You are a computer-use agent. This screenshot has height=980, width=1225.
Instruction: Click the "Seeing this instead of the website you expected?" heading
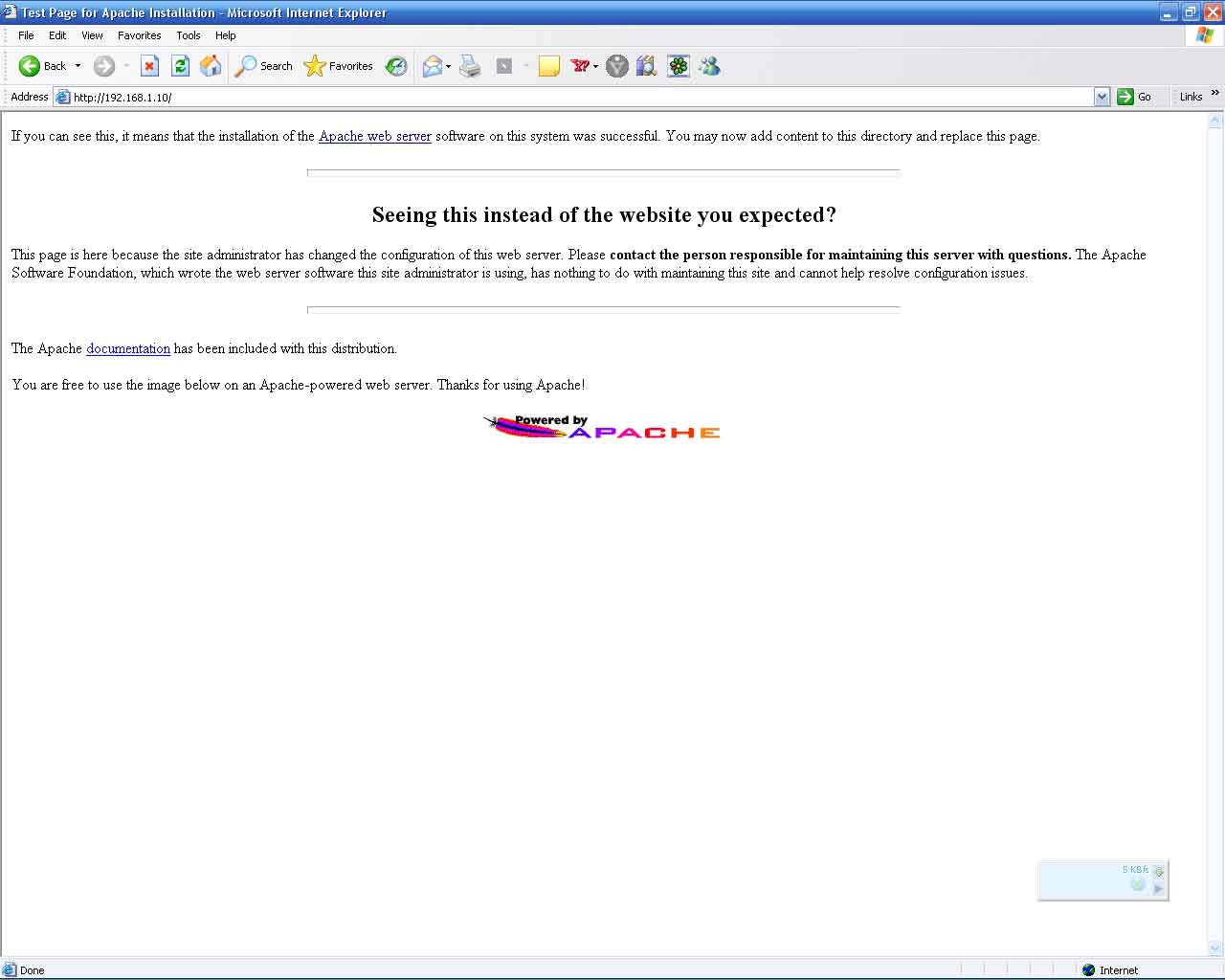604,214
